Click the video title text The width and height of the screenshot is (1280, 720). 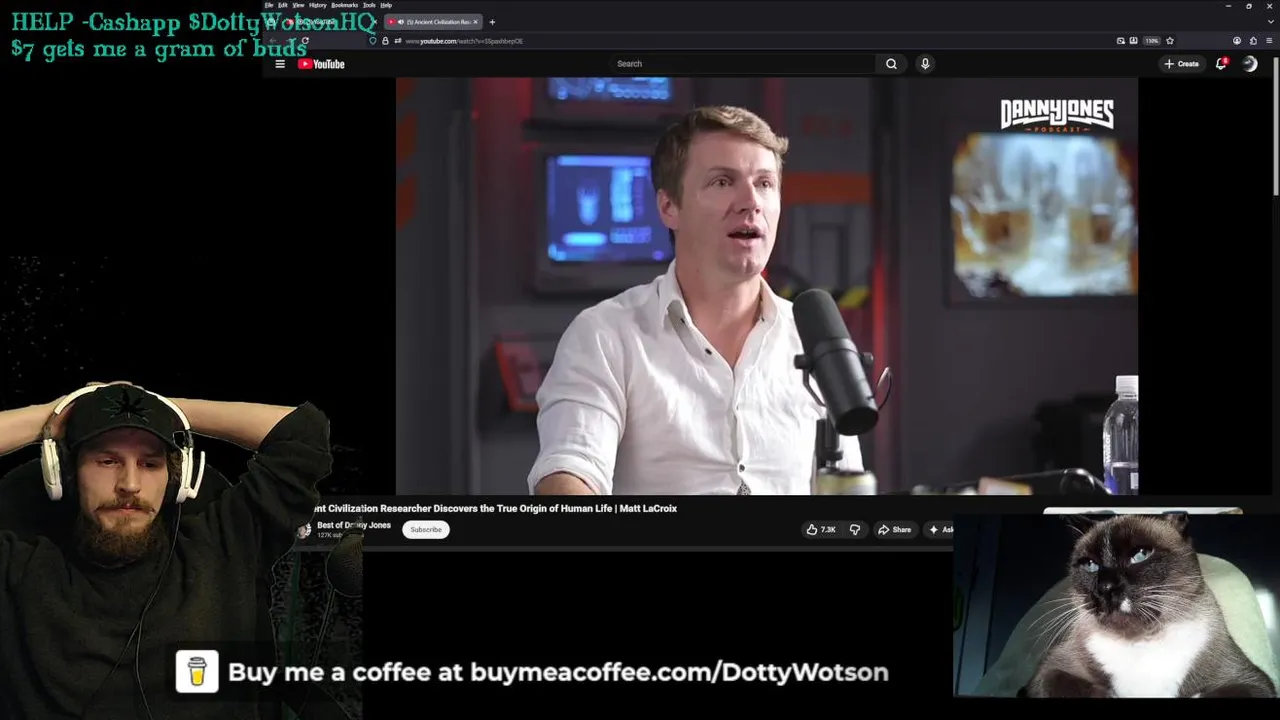[496, 509]
